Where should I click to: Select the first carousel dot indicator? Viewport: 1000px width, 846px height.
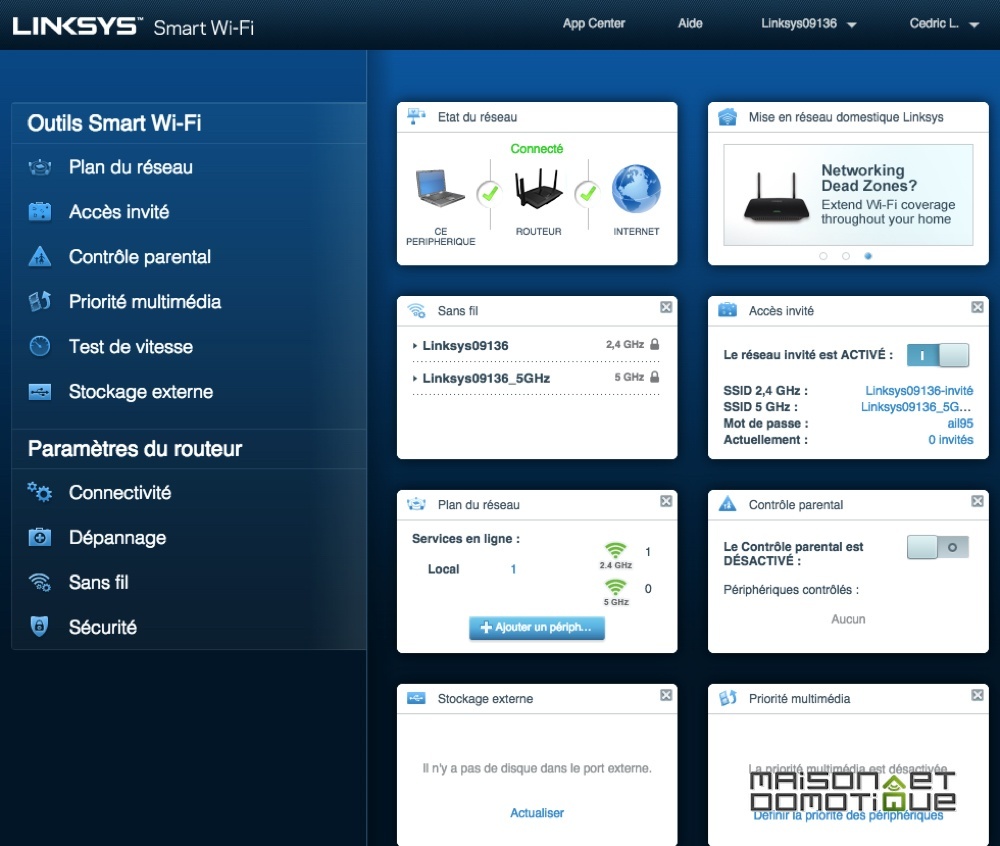click(x=823, y=256)
